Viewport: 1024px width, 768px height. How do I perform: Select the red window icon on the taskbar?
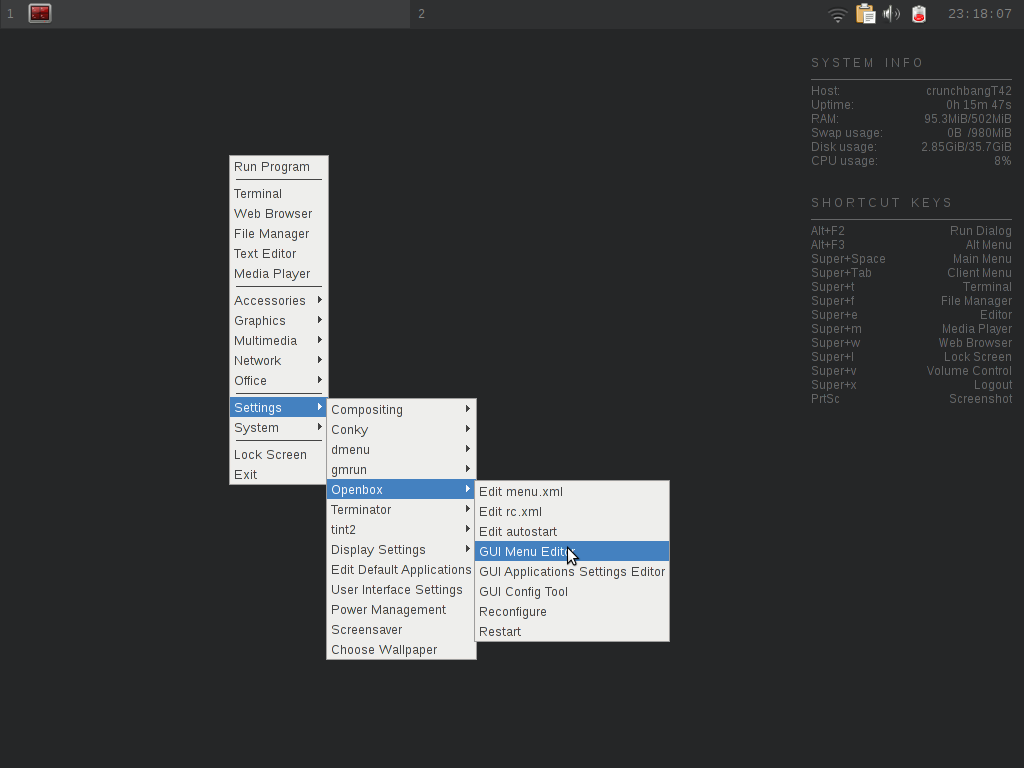pyautogui.click(x=38, y=13)
